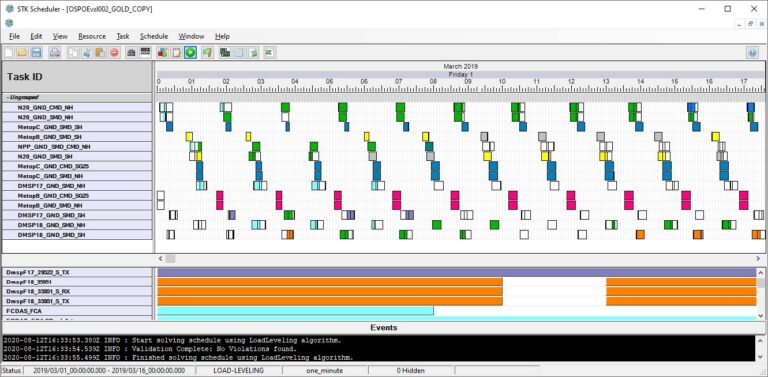
Task: Select the DMSP17_GND_SMD_NH task row
Action: (77, 186)
